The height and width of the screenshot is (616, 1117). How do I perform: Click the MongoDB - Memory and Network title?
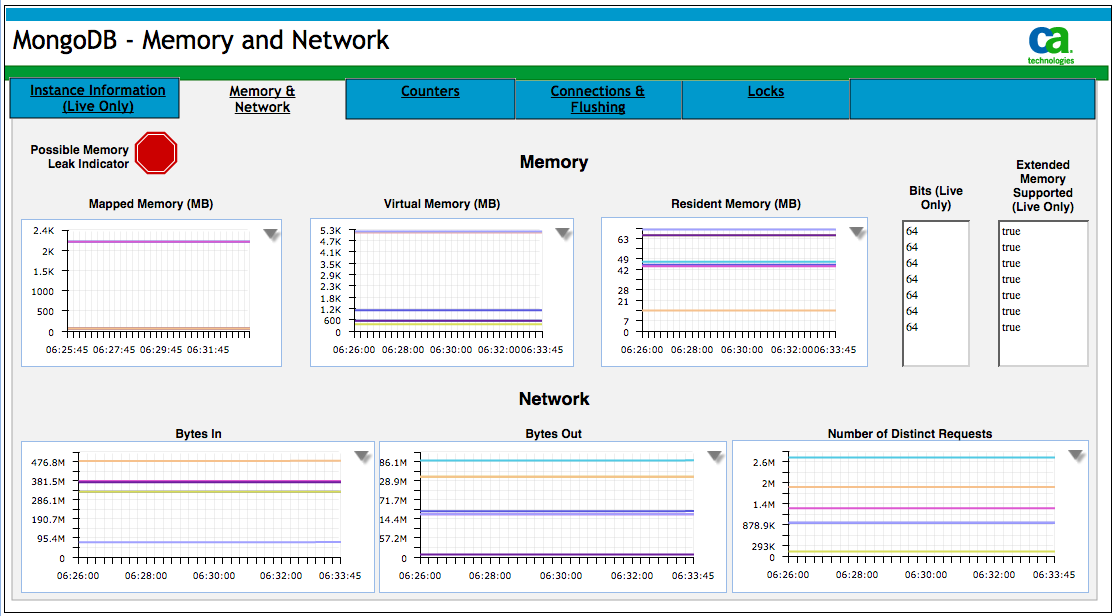(x=201, y=40)
